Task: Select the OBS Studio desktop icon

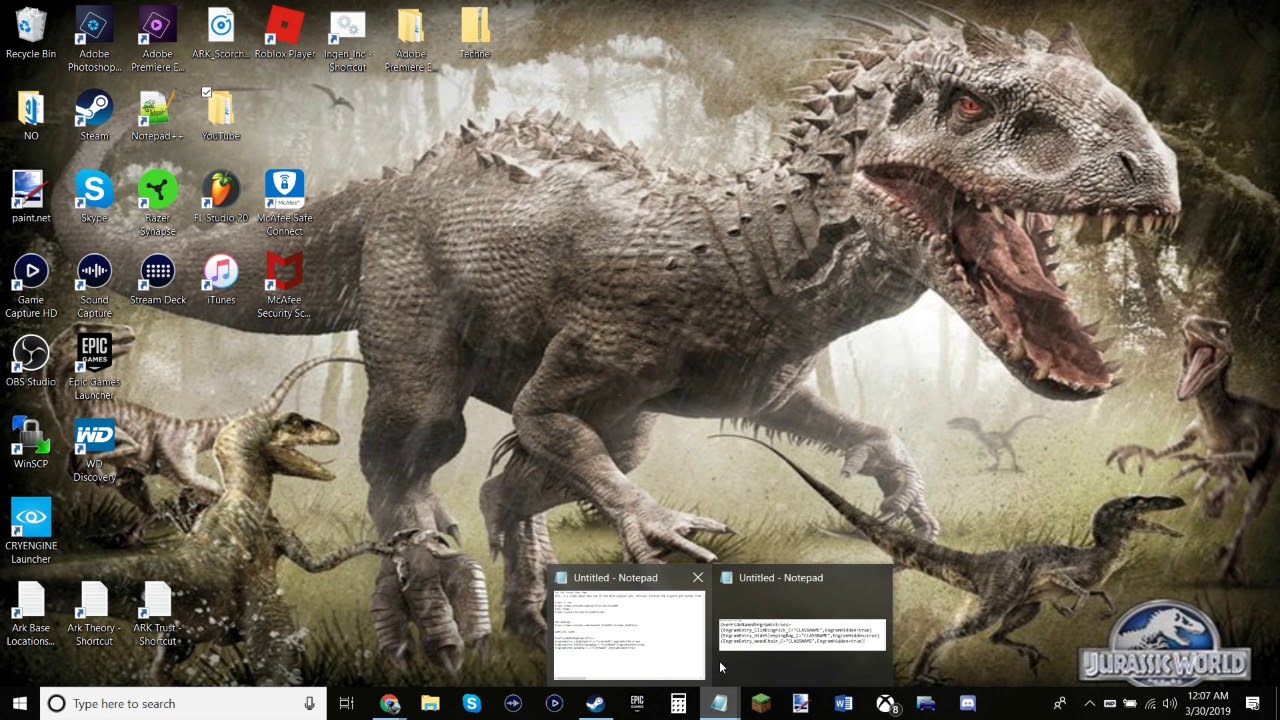Action: click(x=31, y=361)
